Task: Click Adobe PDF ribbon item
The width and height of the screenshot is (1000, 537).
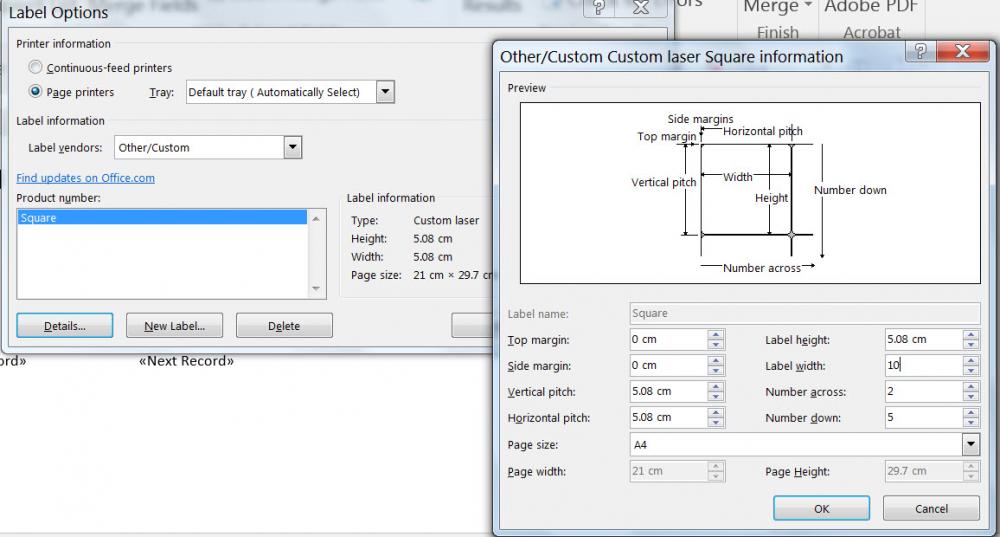Action: (871, 8)
